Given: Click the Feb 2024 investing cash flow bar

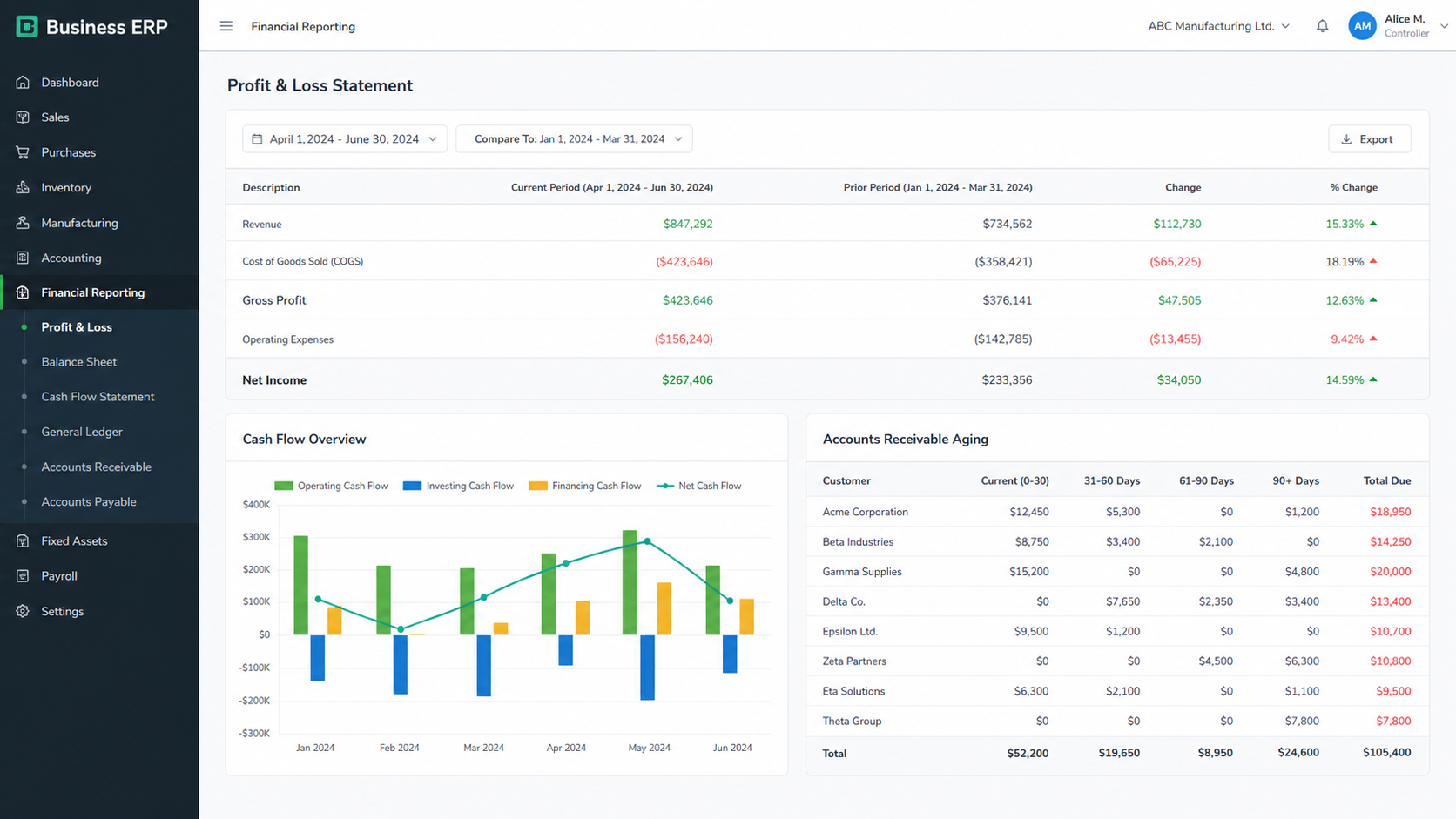Looking at the screenshot, I should 401,664.
